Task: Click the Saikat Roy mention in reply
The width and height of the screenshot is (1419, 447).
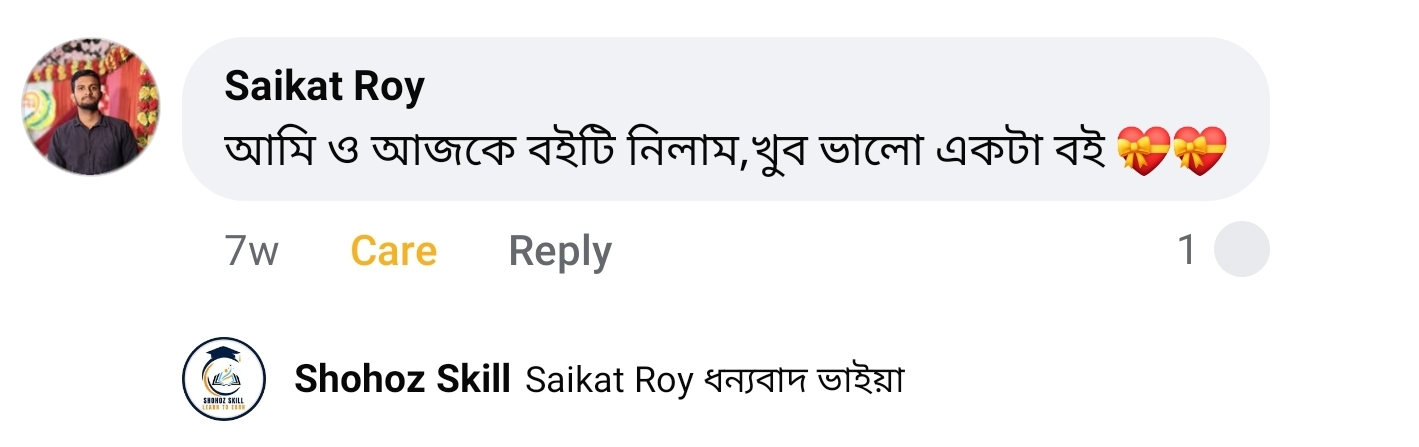Action: 607,381
